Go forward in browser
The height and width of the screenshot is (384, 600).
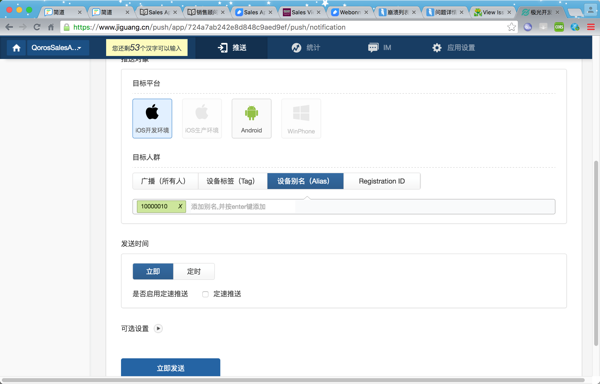23,27
